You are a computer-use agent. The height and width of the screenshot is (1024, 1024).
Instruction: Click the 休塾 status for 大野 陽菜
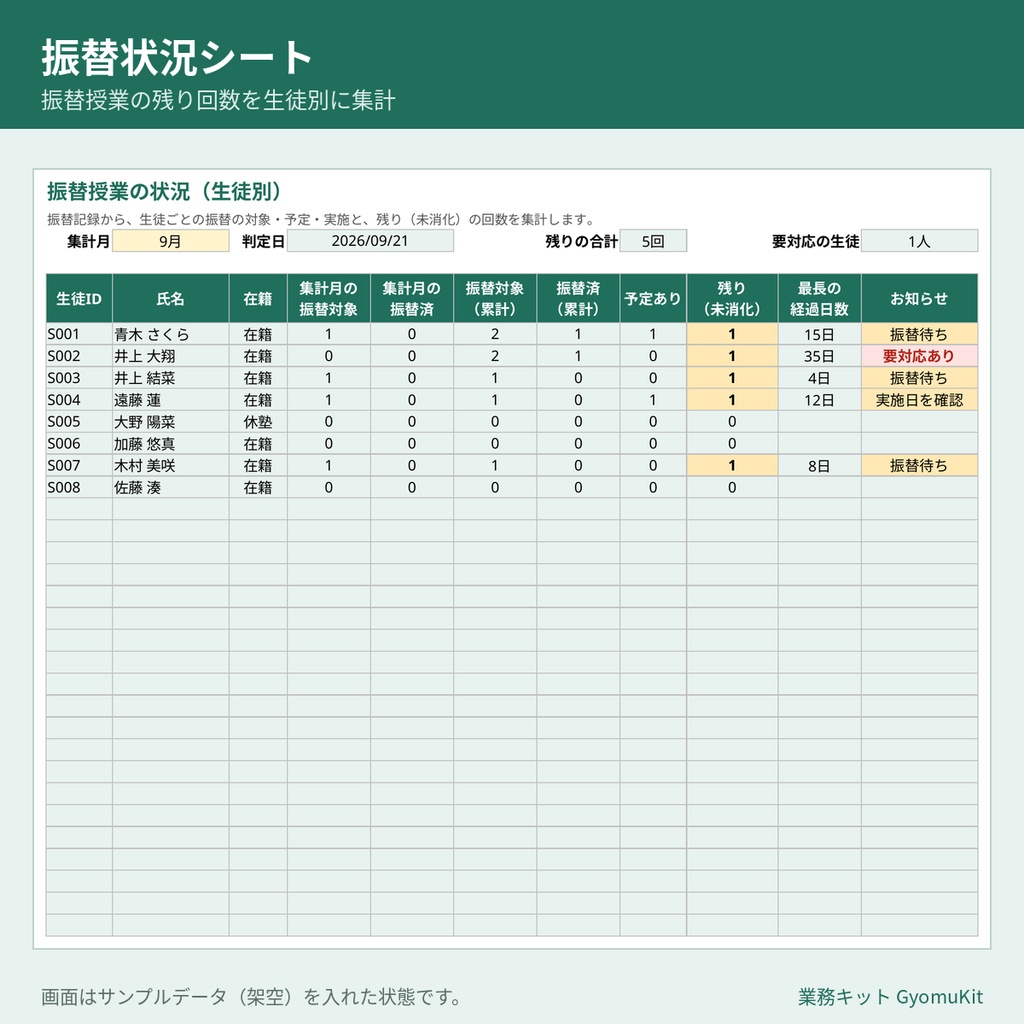[258, 422]
